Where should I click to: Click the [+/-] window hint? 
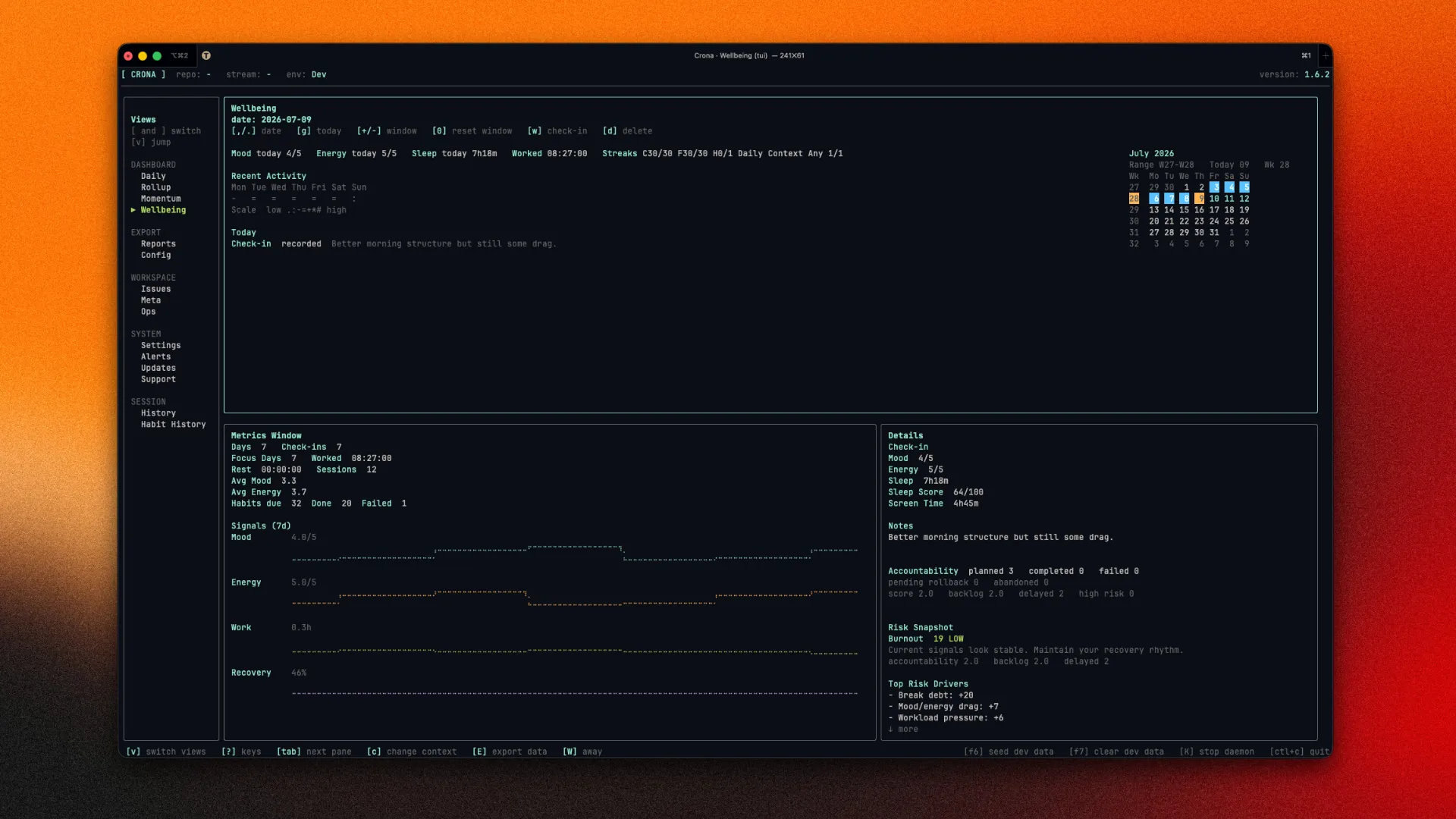tap(387, 131)
